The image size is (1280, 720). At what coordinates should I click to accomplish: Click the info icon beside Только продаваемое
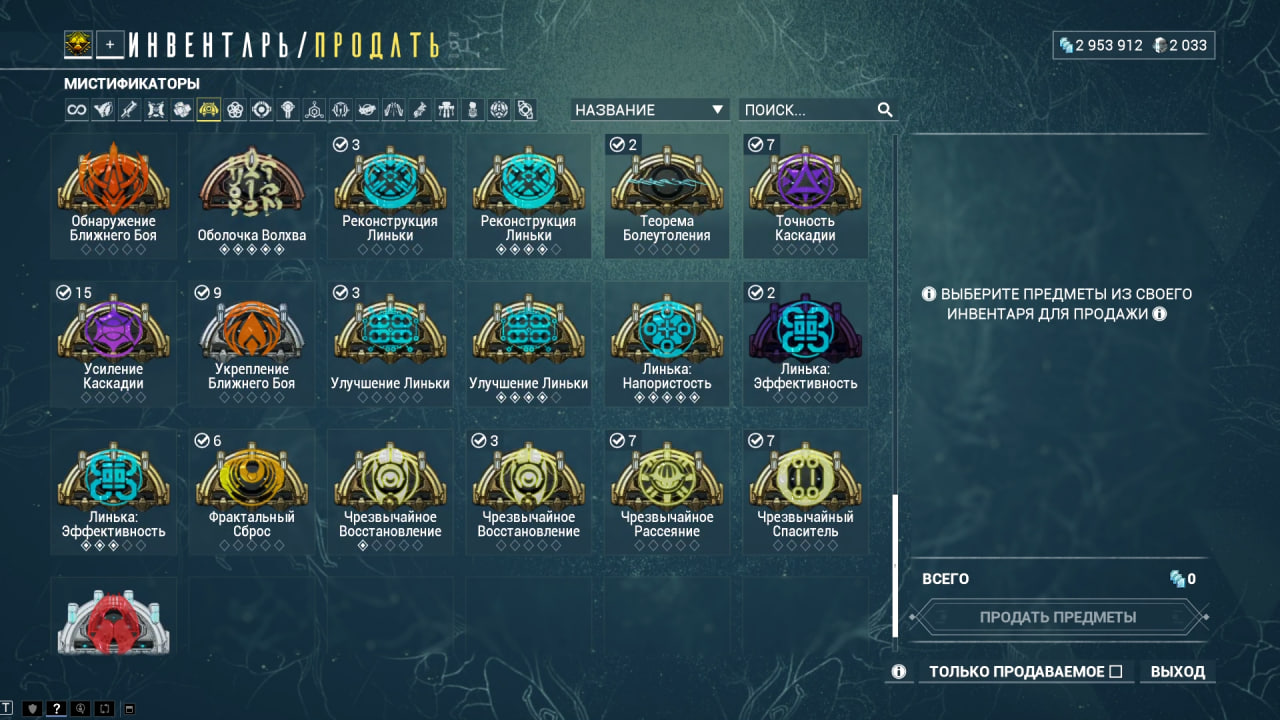[899, 672]
